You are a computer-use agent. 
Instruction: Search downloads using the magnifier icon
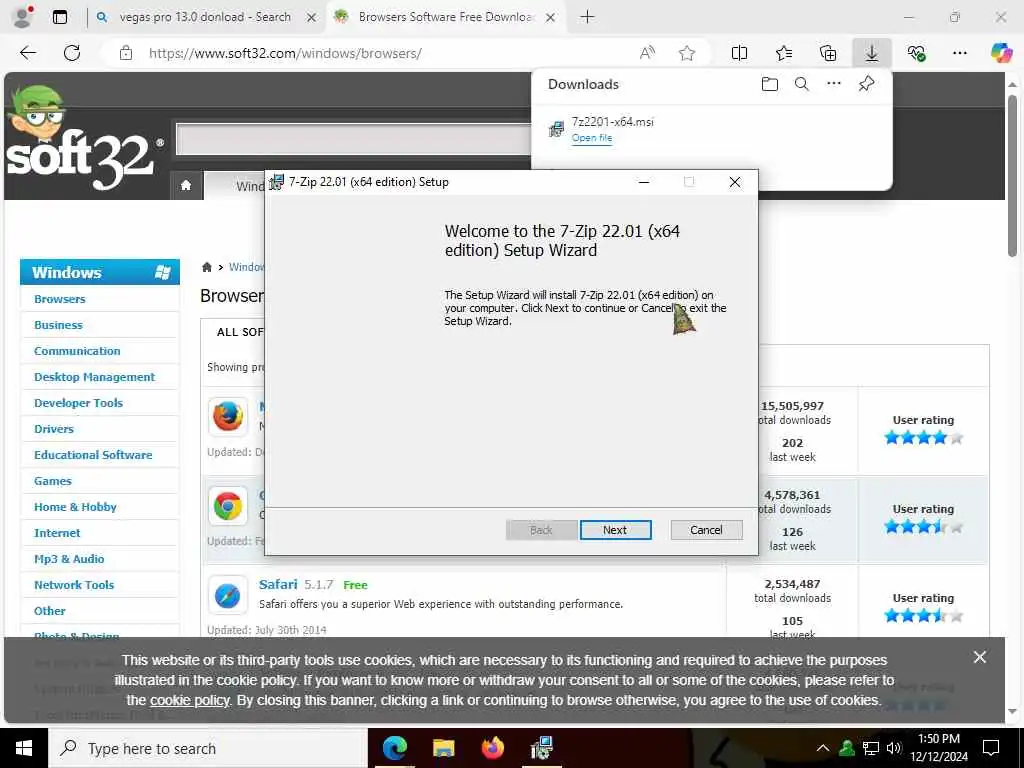[x=801, y=84]
